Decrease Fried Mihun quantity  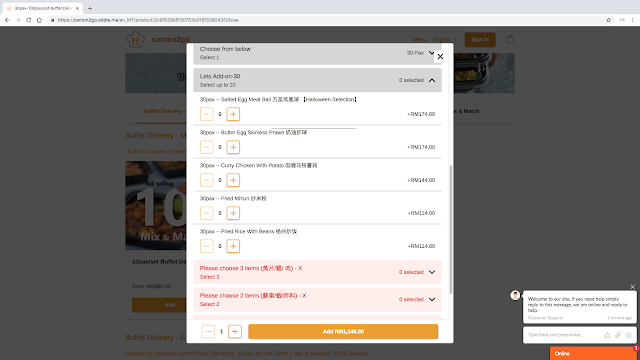coord(207,213)
